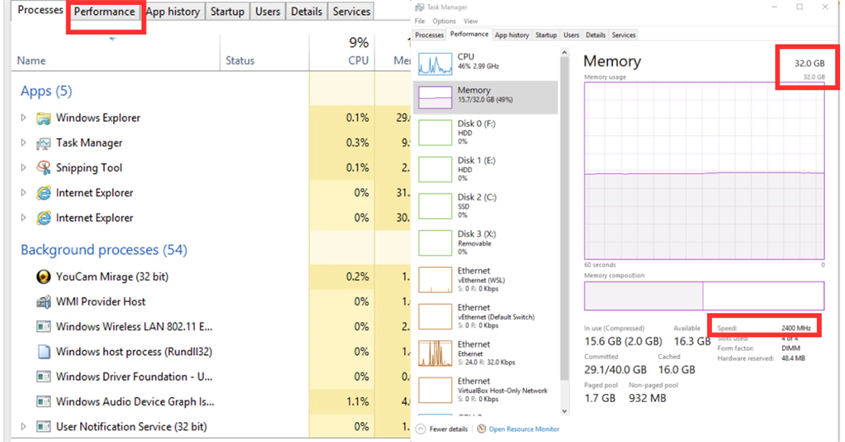
Task: Click the YouCam Mirage process icon
Action: (x=44, y=277)
